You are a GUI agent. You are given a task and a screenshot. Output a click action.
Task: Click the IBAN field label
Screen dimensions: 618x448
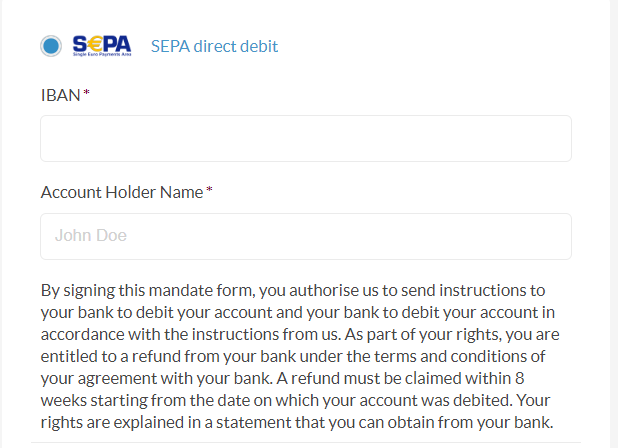point(60,95)
